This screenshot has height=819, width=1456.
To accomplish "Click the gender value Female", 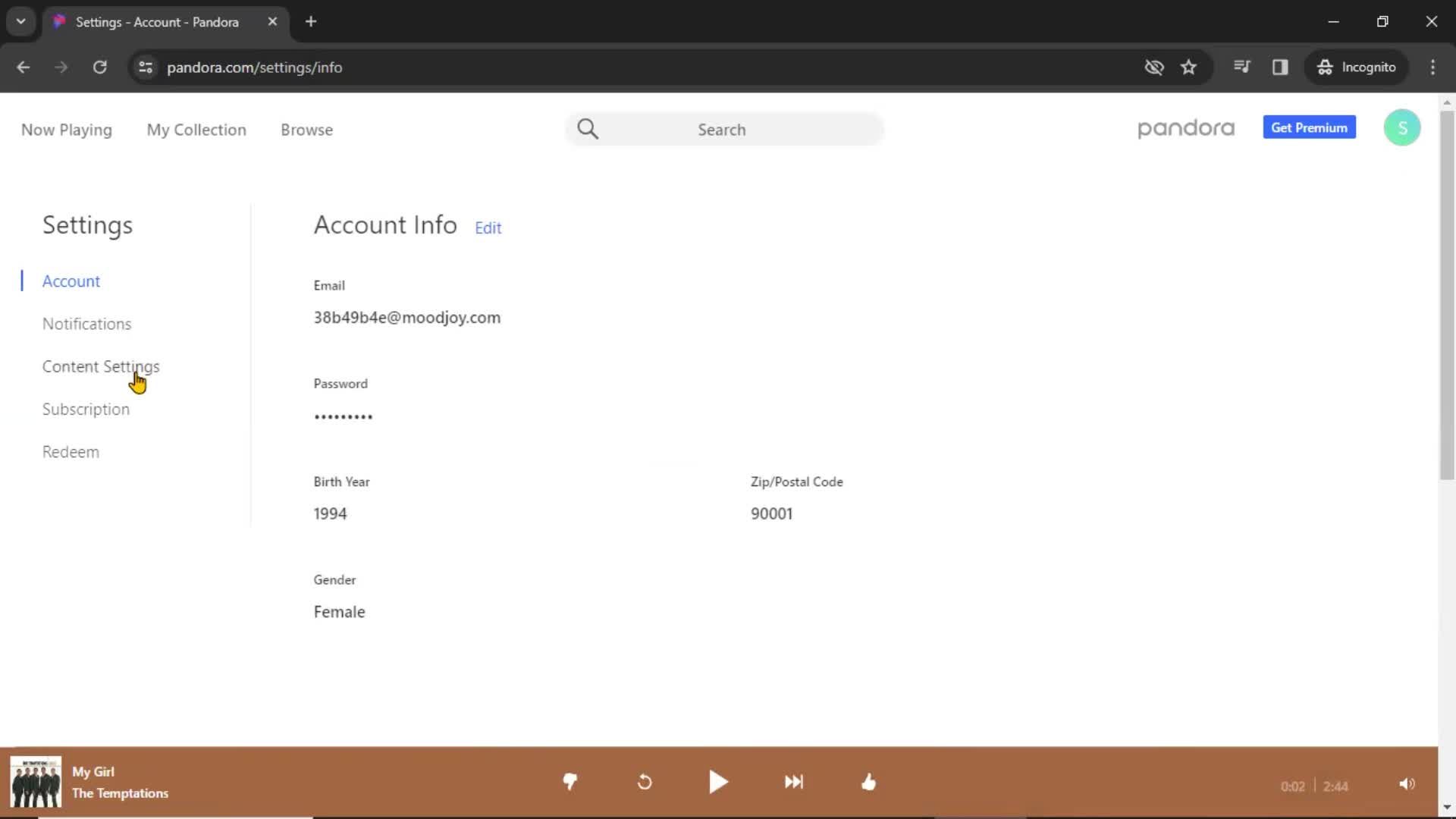I will click(339, 612).
